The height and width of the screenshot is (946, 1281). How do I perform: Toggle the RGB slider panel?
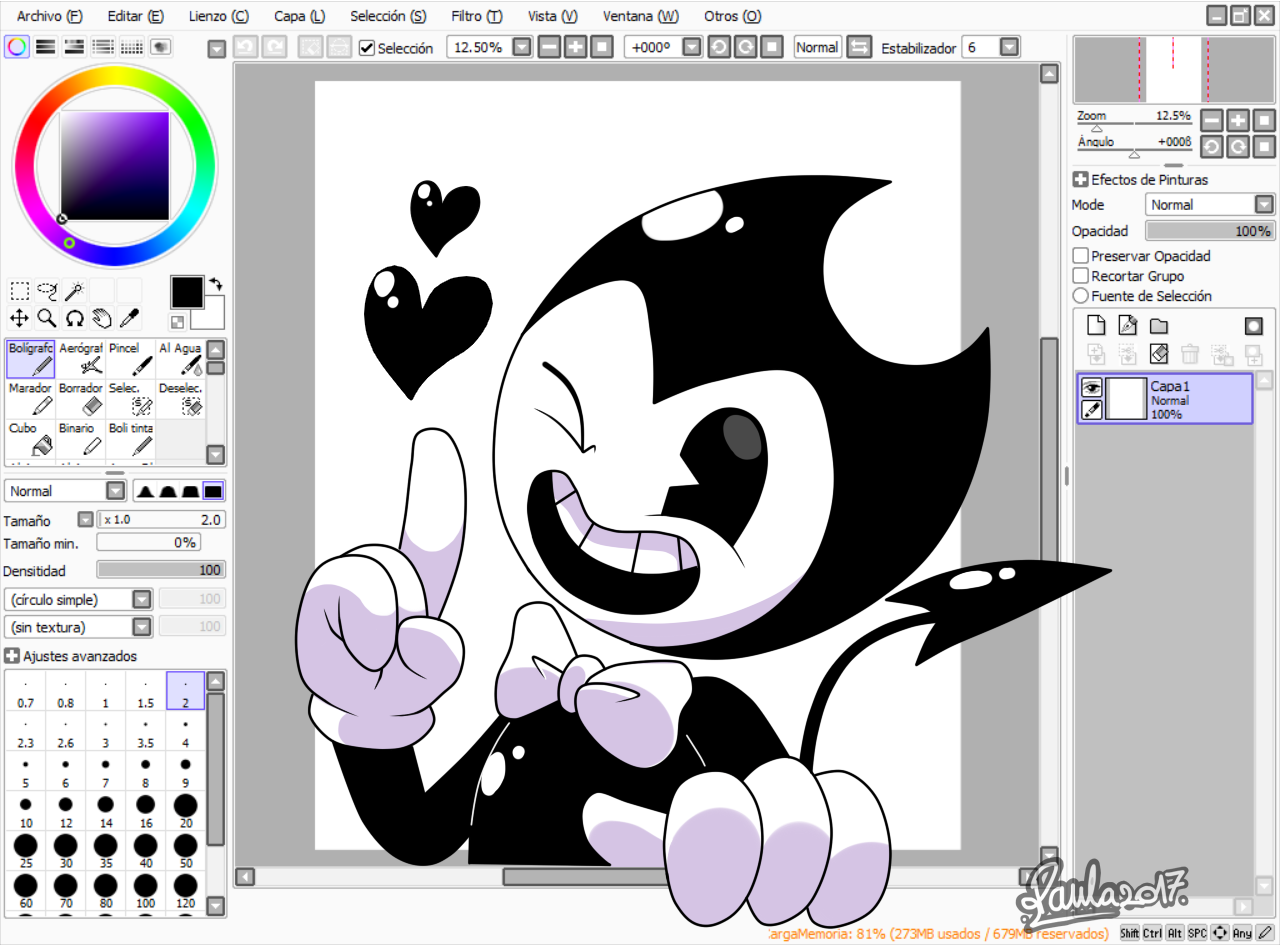45,47
